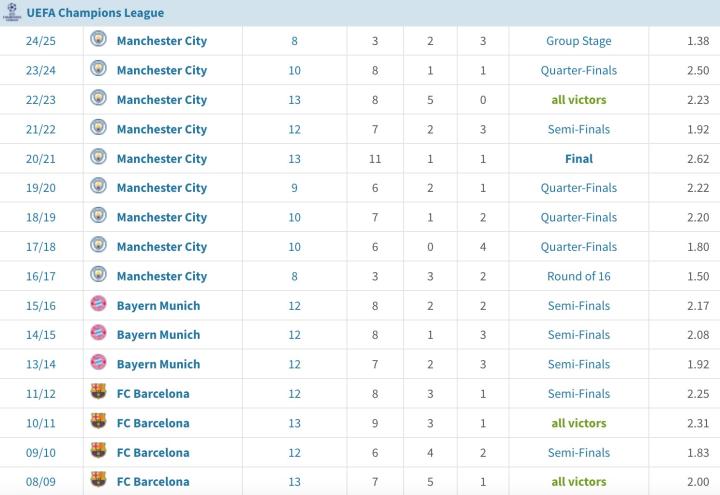Click the 13 matches link for 08/09
This screenshot has width=720, height=495.
(294, 482)
